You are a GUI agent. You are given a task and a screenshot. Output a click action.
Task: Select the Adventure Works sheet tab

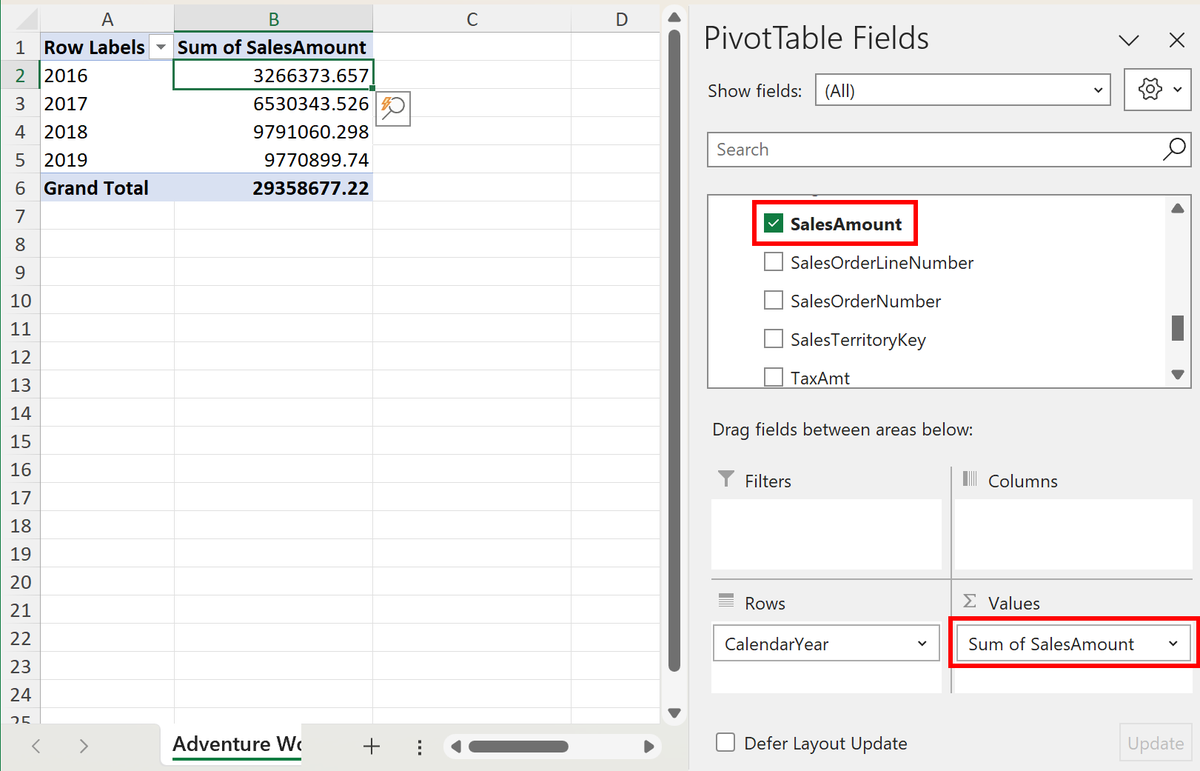[235, 745]
